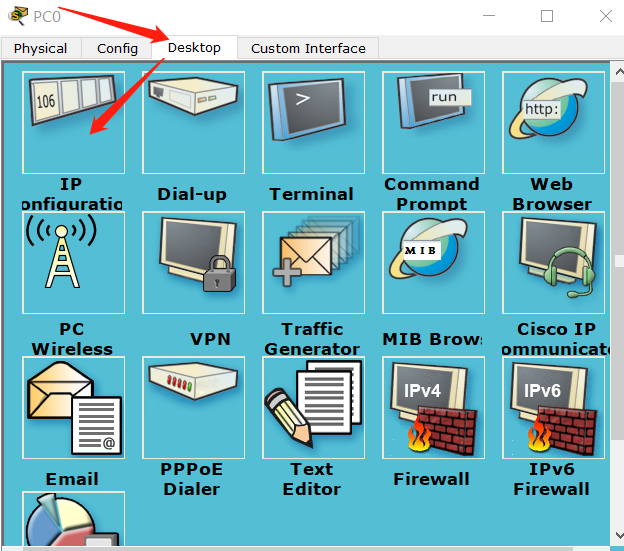
Task: Open the Text Editor
Action: 314,408
